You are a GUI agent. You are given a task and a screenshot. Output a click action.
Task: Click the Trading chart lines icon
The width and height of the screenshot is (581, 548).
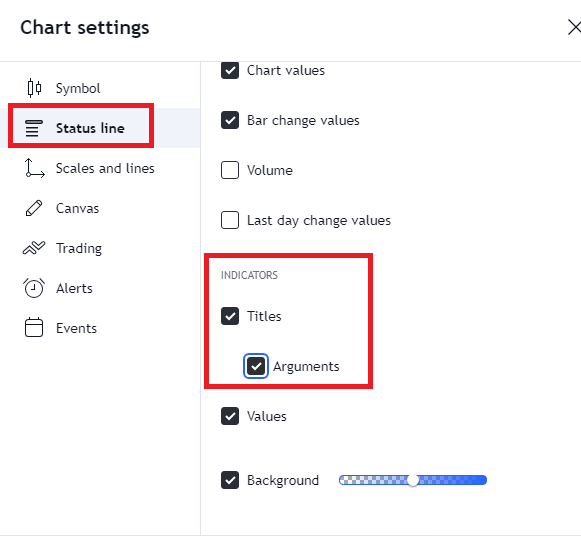[34, 248]
